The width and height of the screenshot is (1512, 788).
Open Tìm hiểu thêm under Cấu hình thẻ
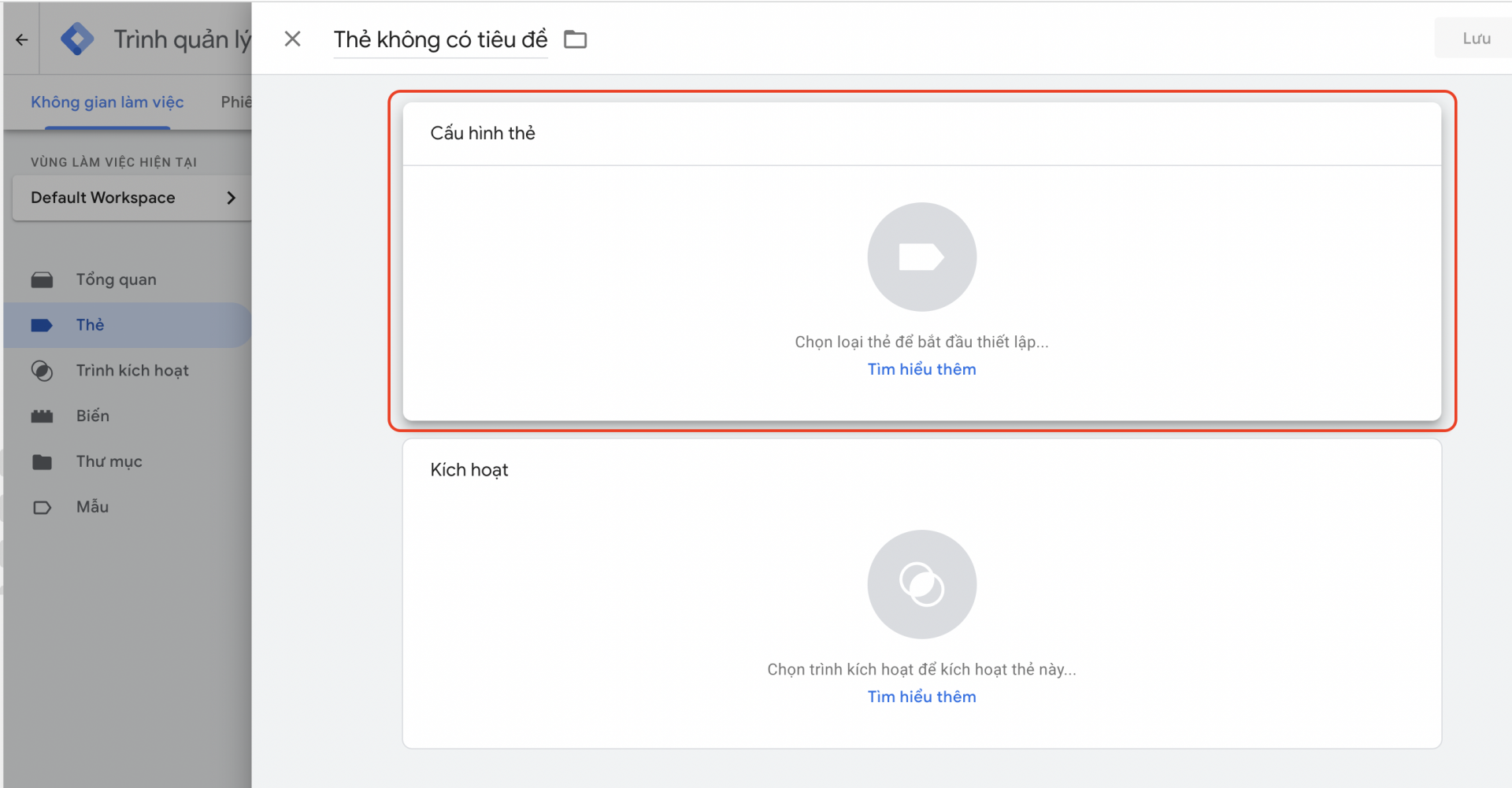tap(921, 369)
